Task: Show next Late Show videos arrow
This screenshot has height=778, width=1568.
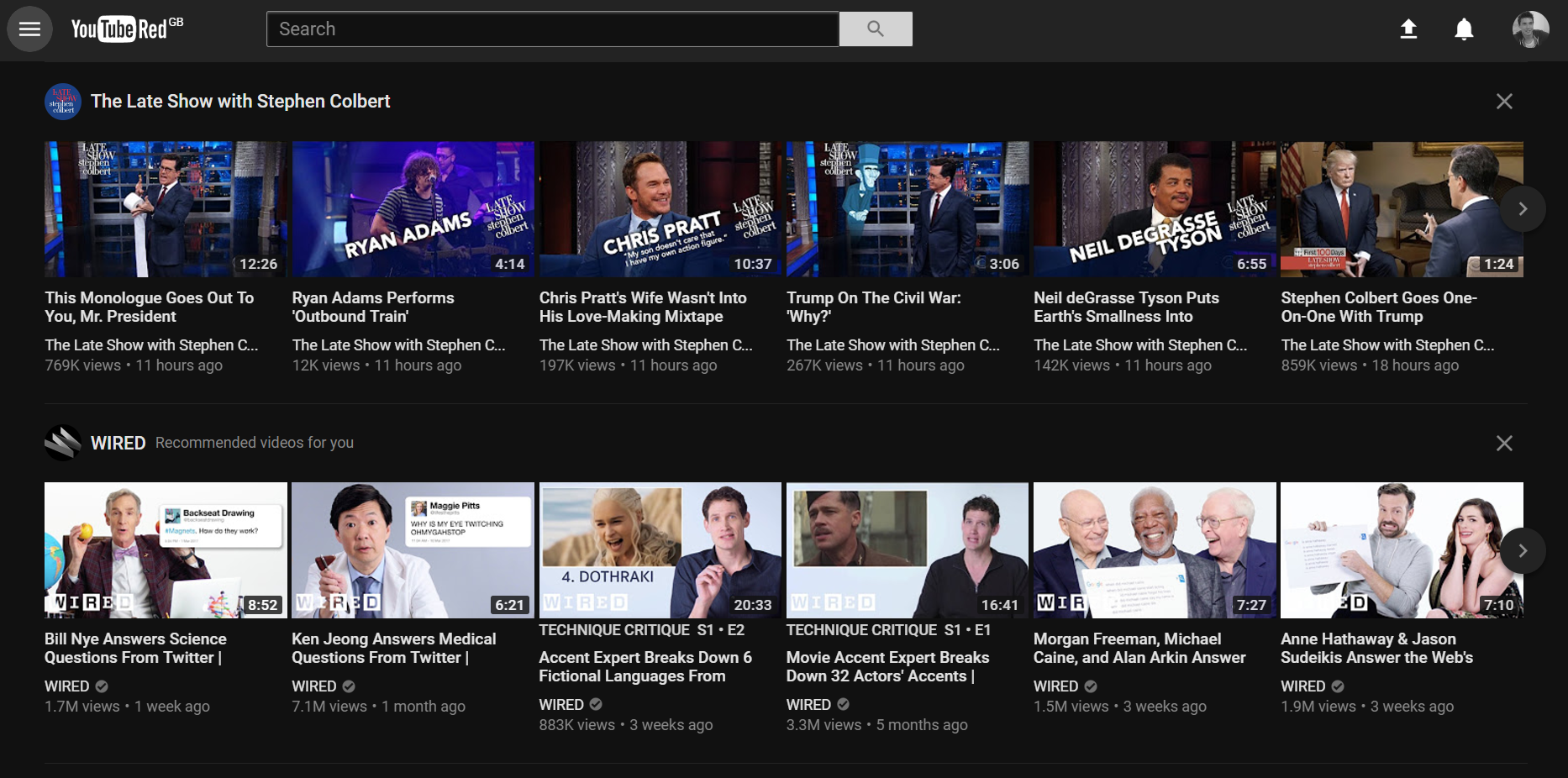Action: coord(1523,209)
